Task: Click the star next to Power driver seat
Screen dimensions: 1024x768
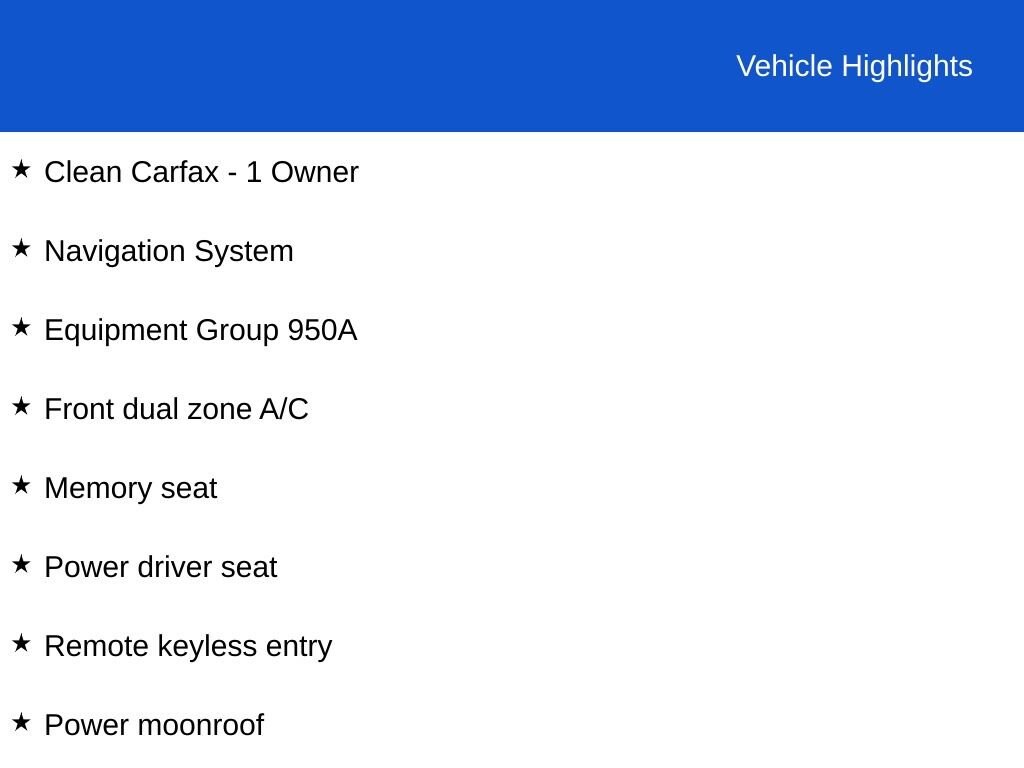Action: [x=21, y=565]
